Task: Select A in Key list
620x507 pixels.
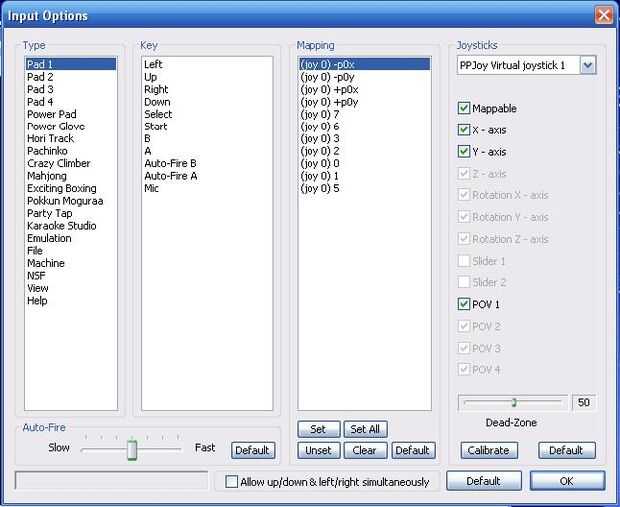Action: pos(207,151)
